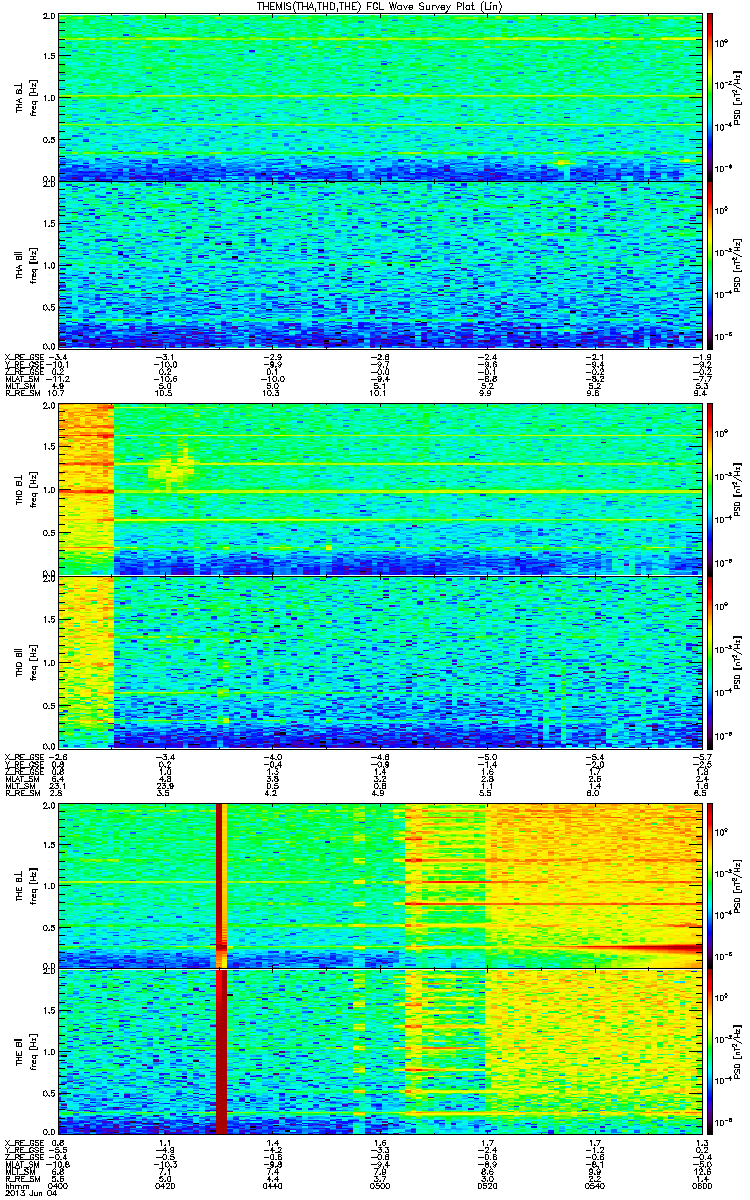The width and height of the screenshot is (750, 1200).
Task: Click the '0.5' frequency tick on THA B|| axis
Action: coord(48,306)
